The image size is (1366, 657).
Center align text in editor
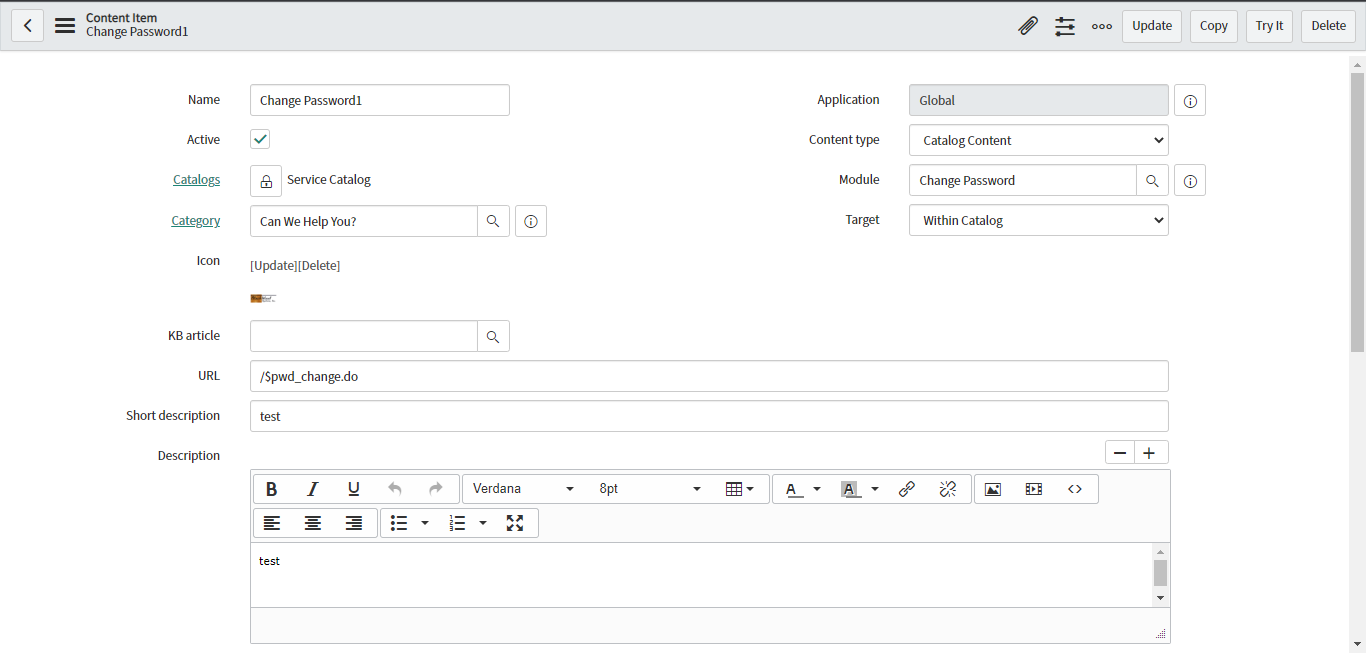pyautogui.click(x=313, y=523)
